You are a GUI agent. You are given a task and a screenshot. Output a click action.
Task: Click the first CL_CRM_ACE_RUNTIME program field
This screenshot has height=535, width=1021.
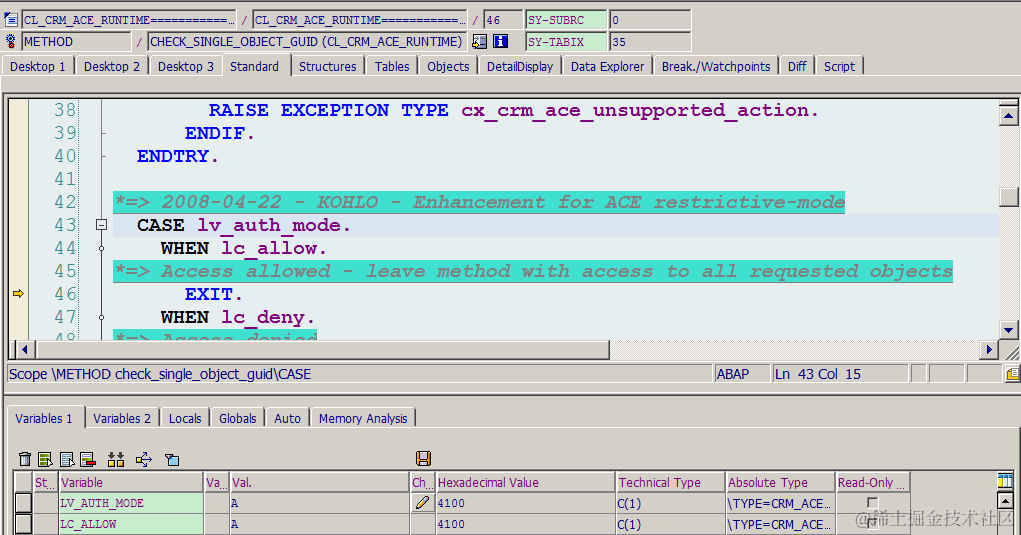(129, 20)
